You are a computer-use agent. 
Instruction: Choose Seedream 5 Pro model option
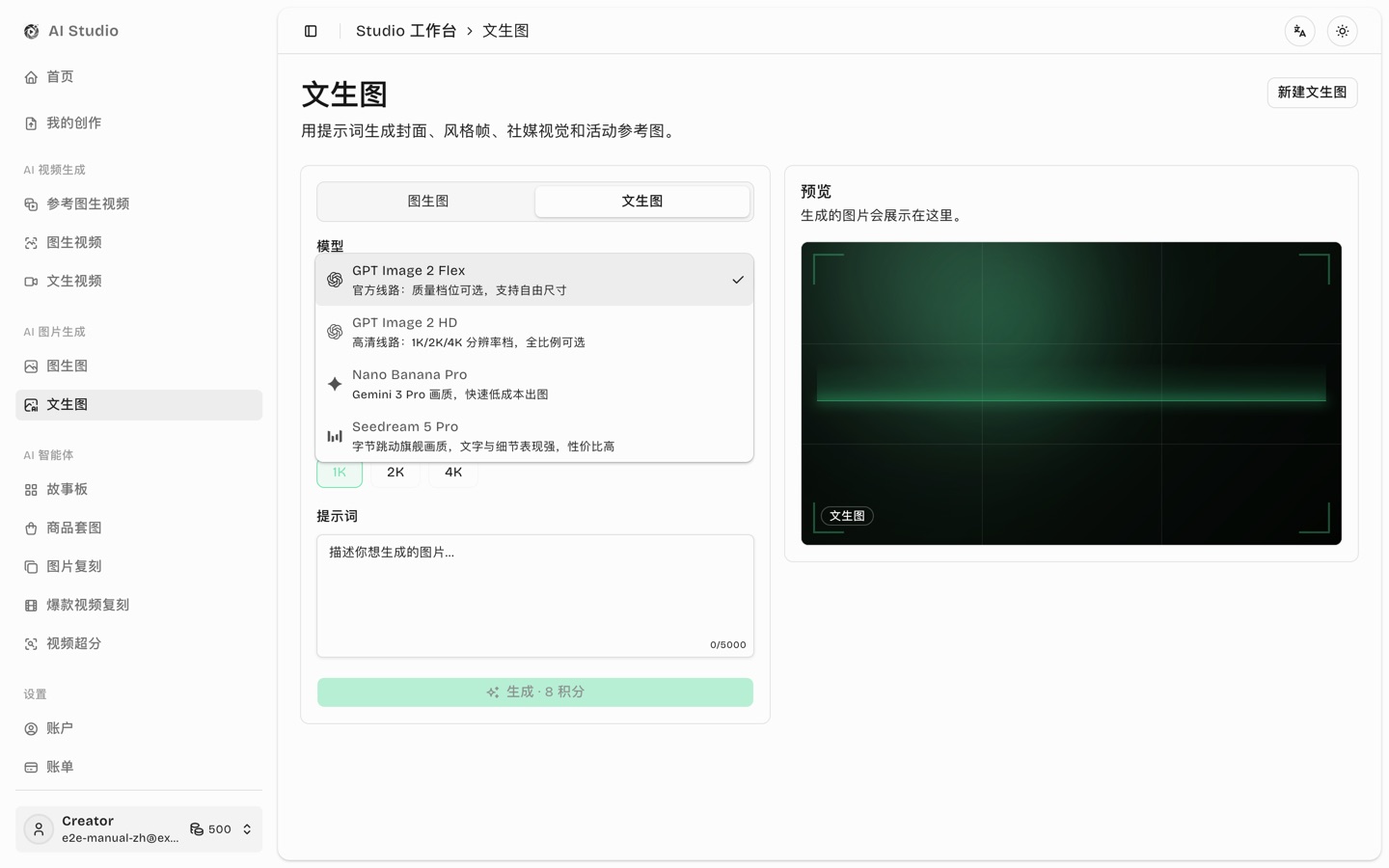point(534,436)
